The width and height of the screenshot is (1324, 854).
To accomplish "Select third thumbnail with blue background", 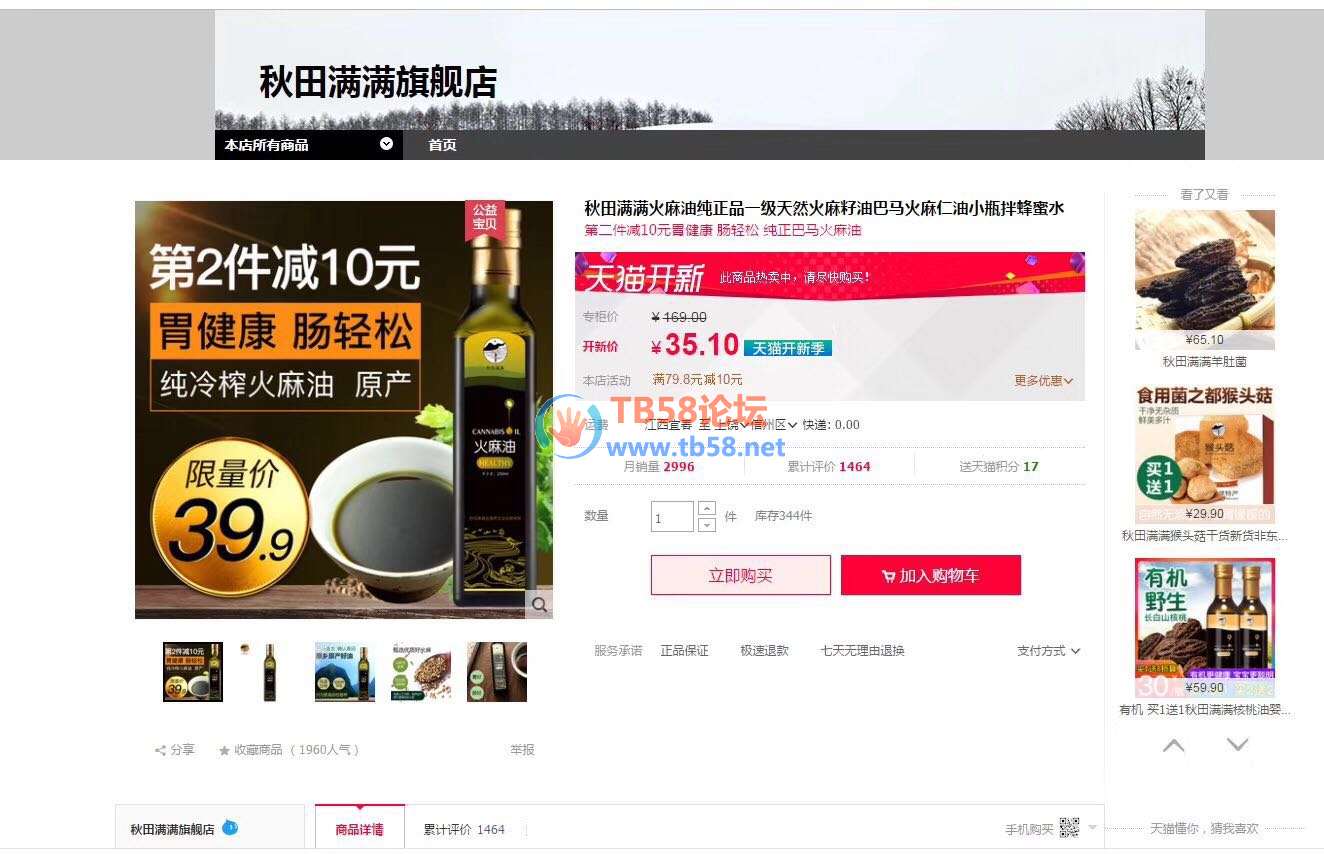I will (x=345, y=672).
